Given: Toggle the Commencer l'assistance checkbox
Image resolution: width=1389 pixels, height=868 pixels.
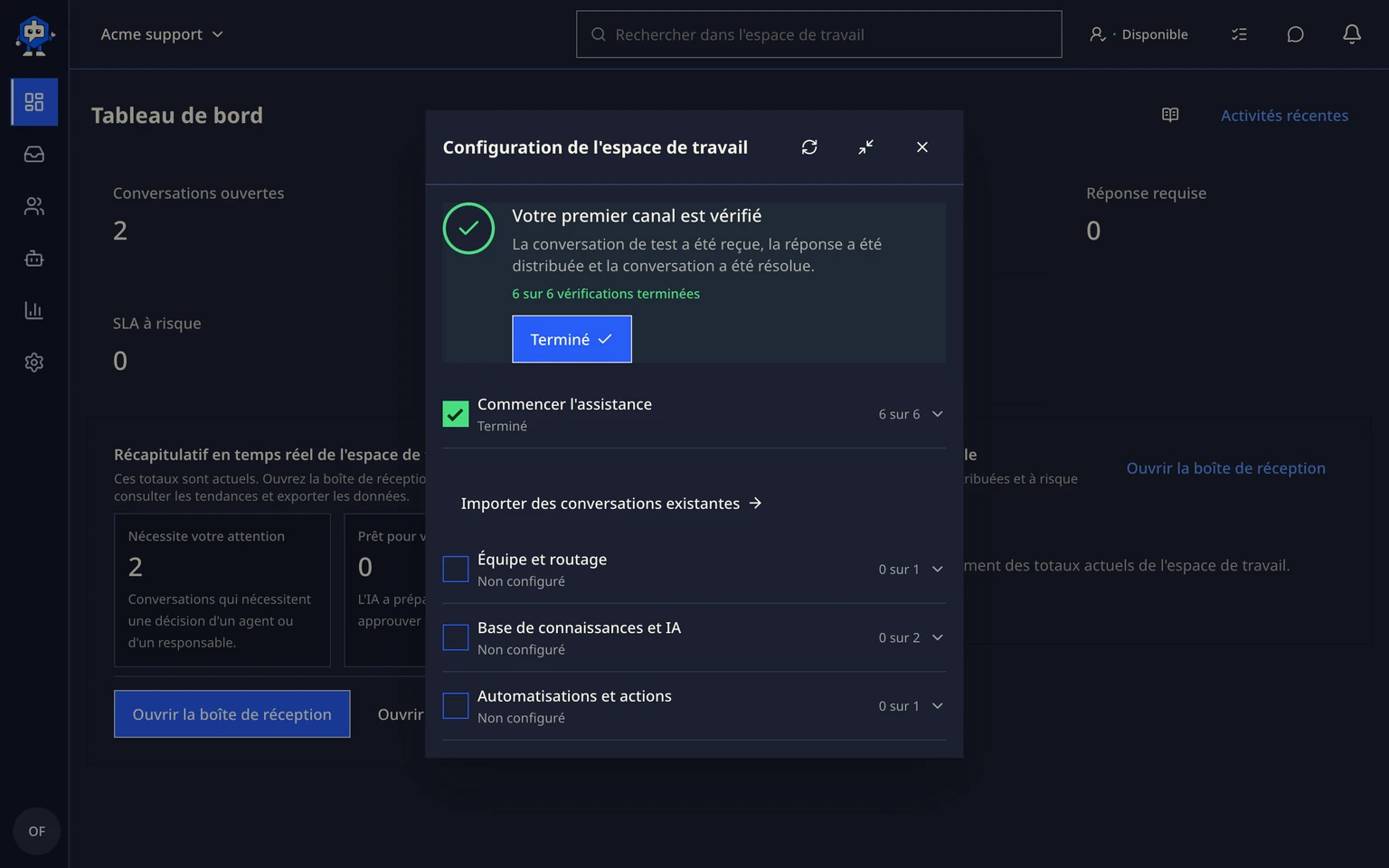Looking at the screenshot, I should pos(456,414).
